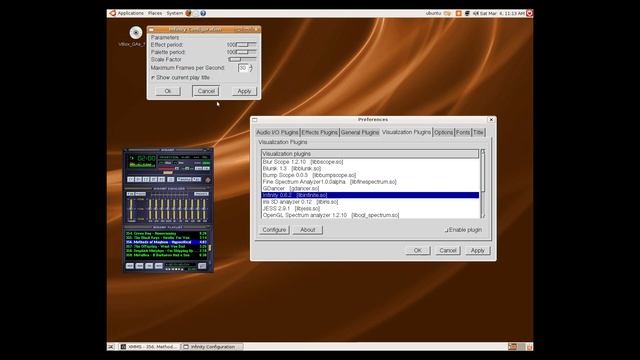Switch to Audio I/O Plugins tab
640x360 pixels.
[x=277, y=132]
